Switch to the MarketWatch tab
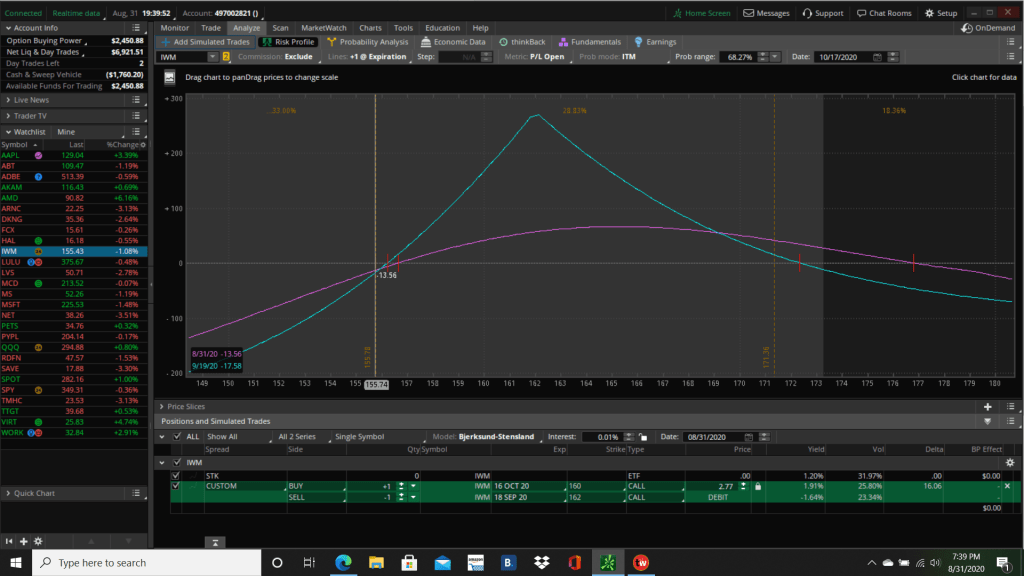Screen dimensions: 1024x576 (324, 28)
